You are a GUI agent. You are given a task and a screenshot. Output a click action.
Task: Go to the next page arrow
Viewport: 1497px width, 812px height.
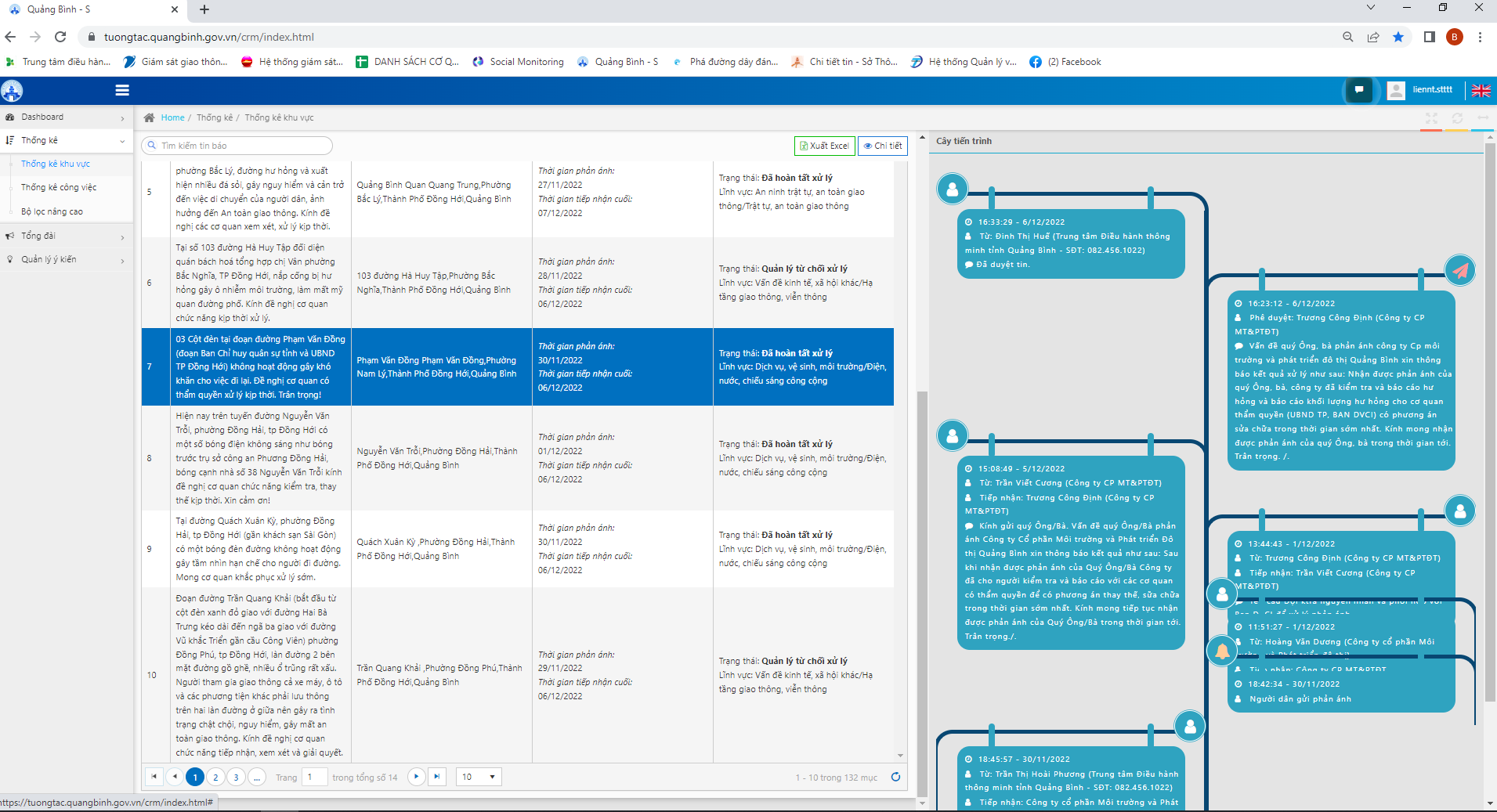pos(417,777)
